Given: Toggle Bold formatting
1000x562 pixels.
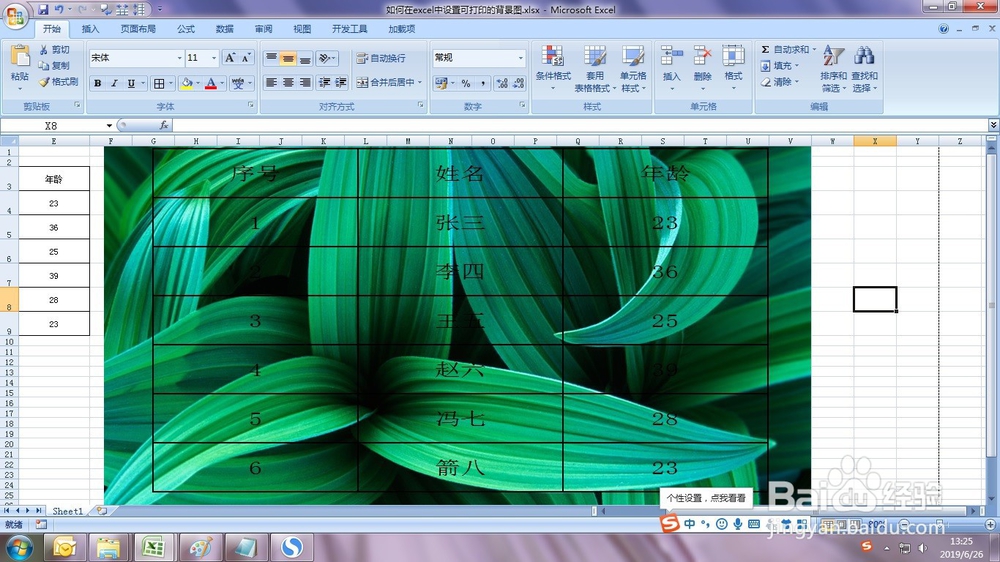Looking at the screenshot, I should (x=98, y=83).
